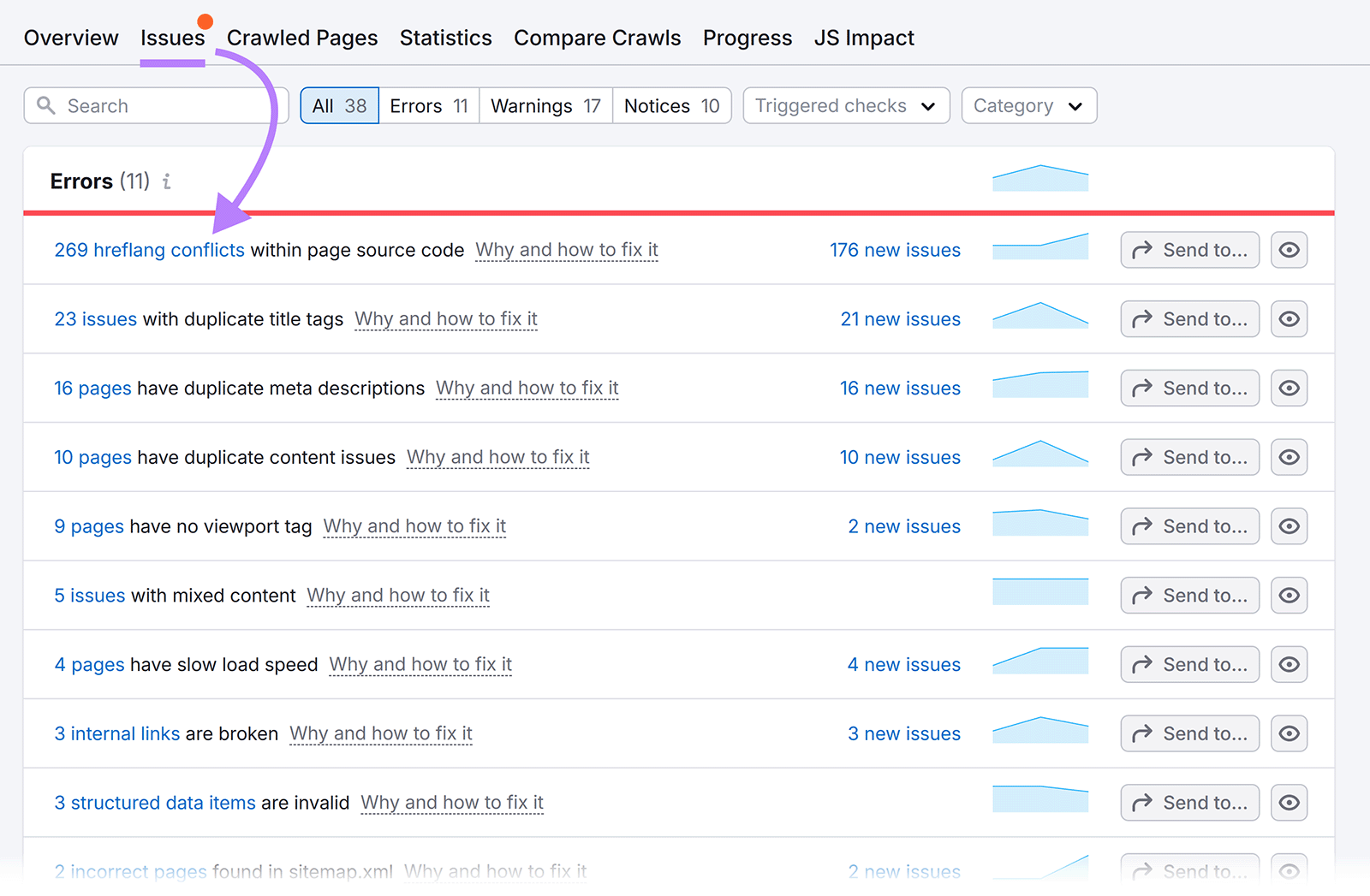Click the eye icon on duplicate title tags row

click(1289, 318)
